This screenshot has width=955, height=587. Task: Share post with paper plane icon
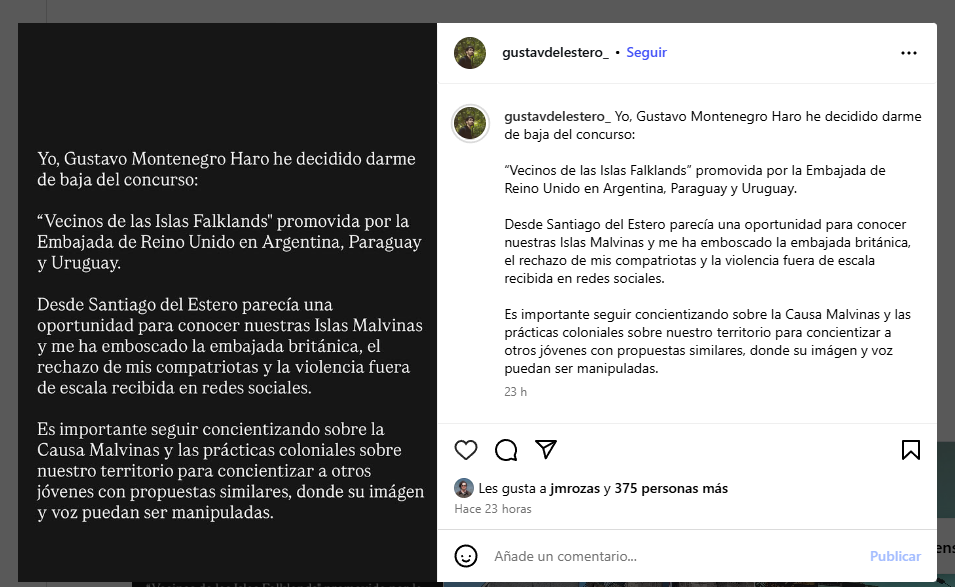(546, 449)
